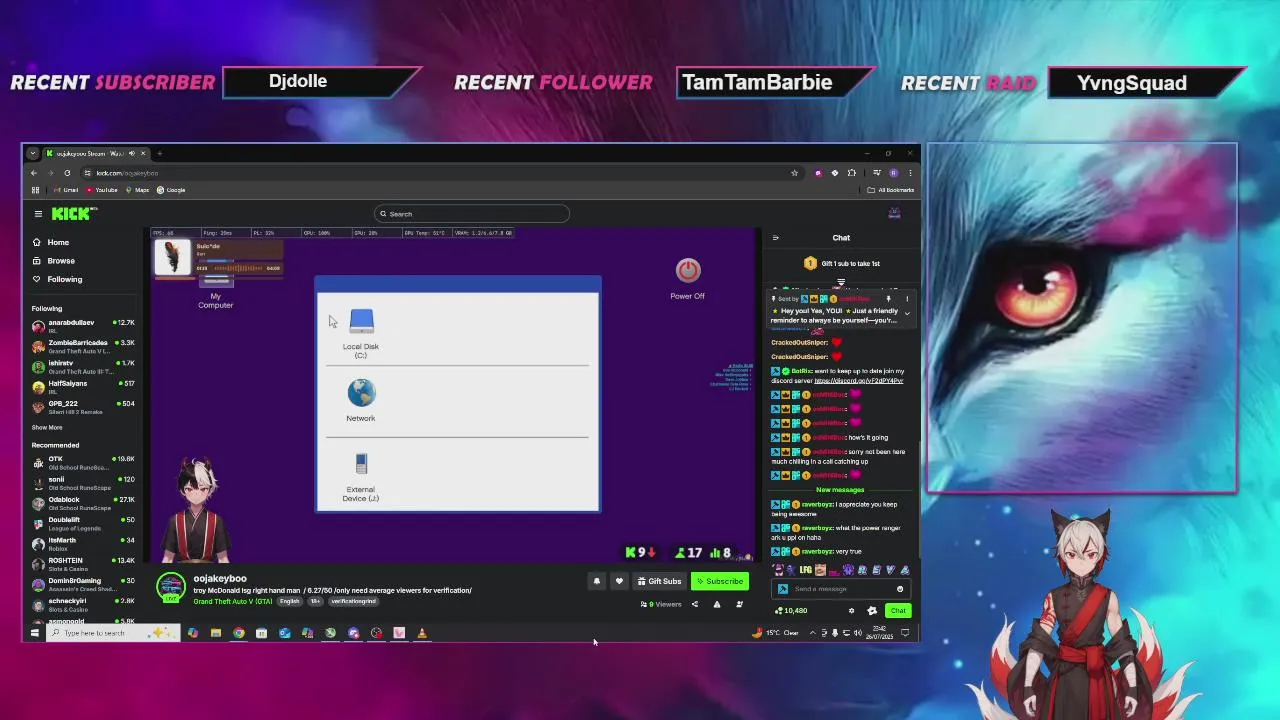
Task: Click the Network globe icon
Action: (361, 393)
